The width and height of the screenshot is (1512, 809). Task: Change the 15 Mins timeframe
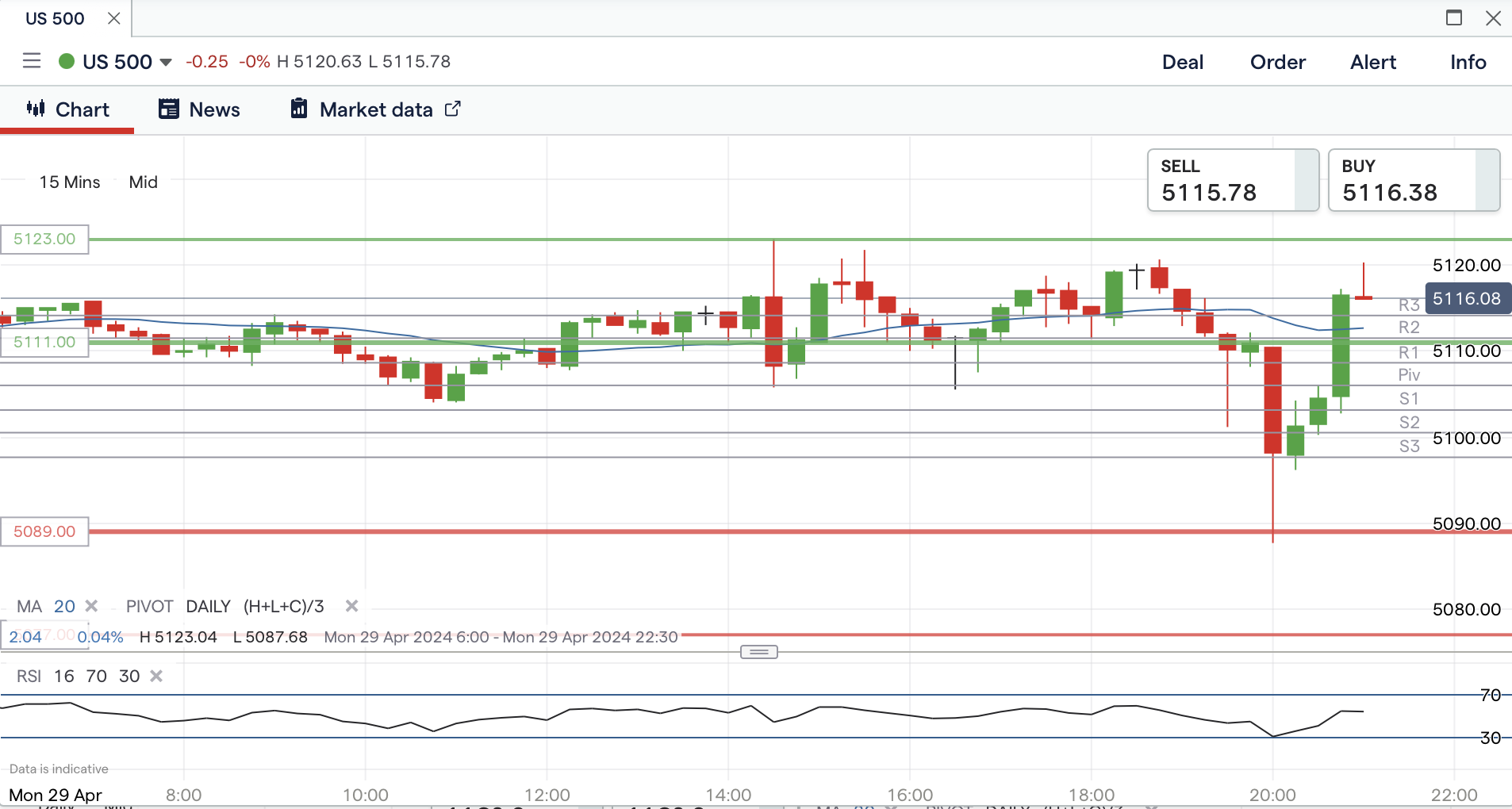click(70, 182)
